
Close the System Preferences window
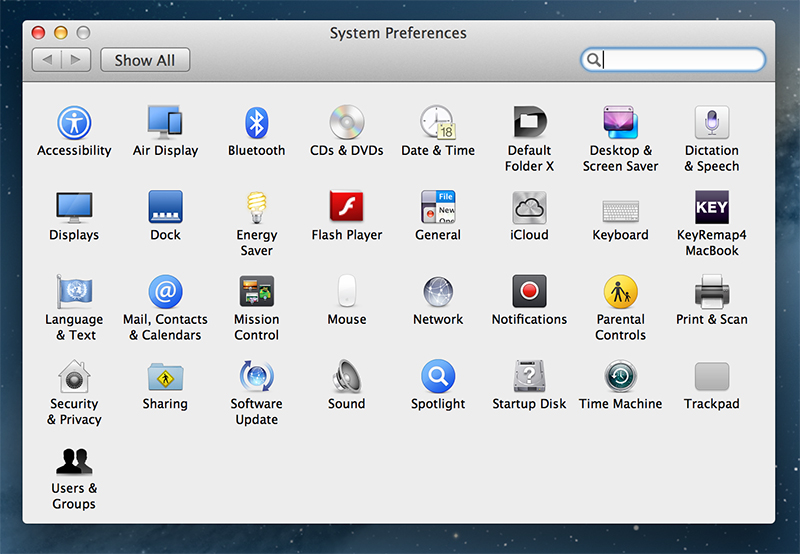coord(38,33)
